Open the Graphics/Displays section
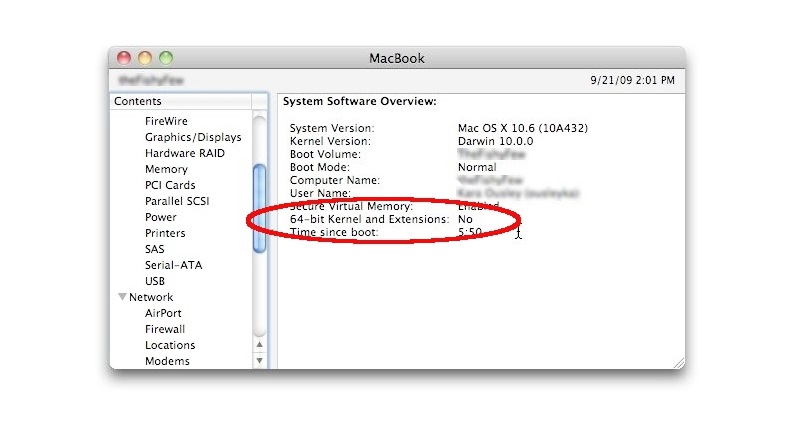 193,137
